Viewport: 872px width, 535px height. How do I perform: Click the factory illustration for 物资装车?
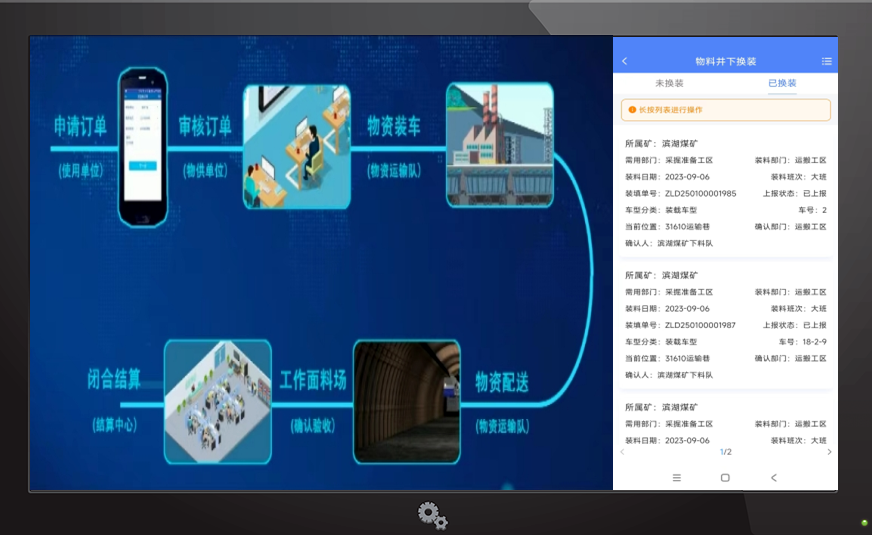(x=500, y=145)
